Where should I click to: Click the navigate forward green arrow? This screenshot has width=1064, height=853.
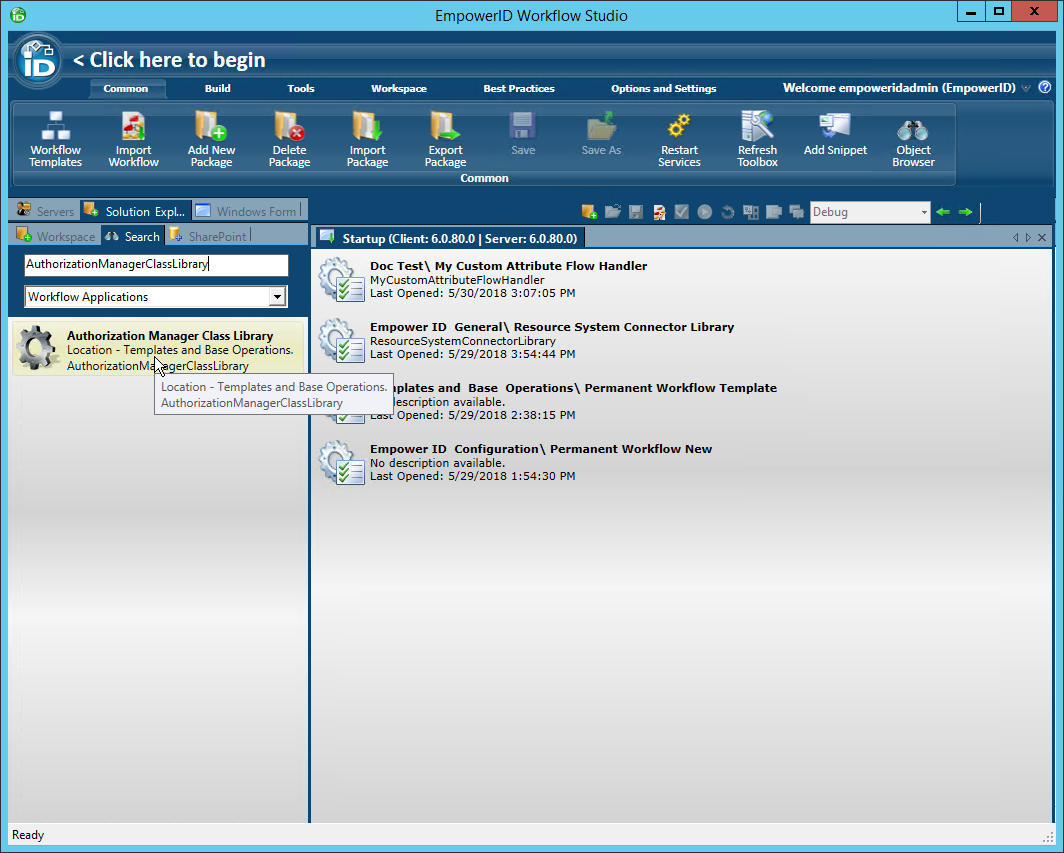coord(964,211)
